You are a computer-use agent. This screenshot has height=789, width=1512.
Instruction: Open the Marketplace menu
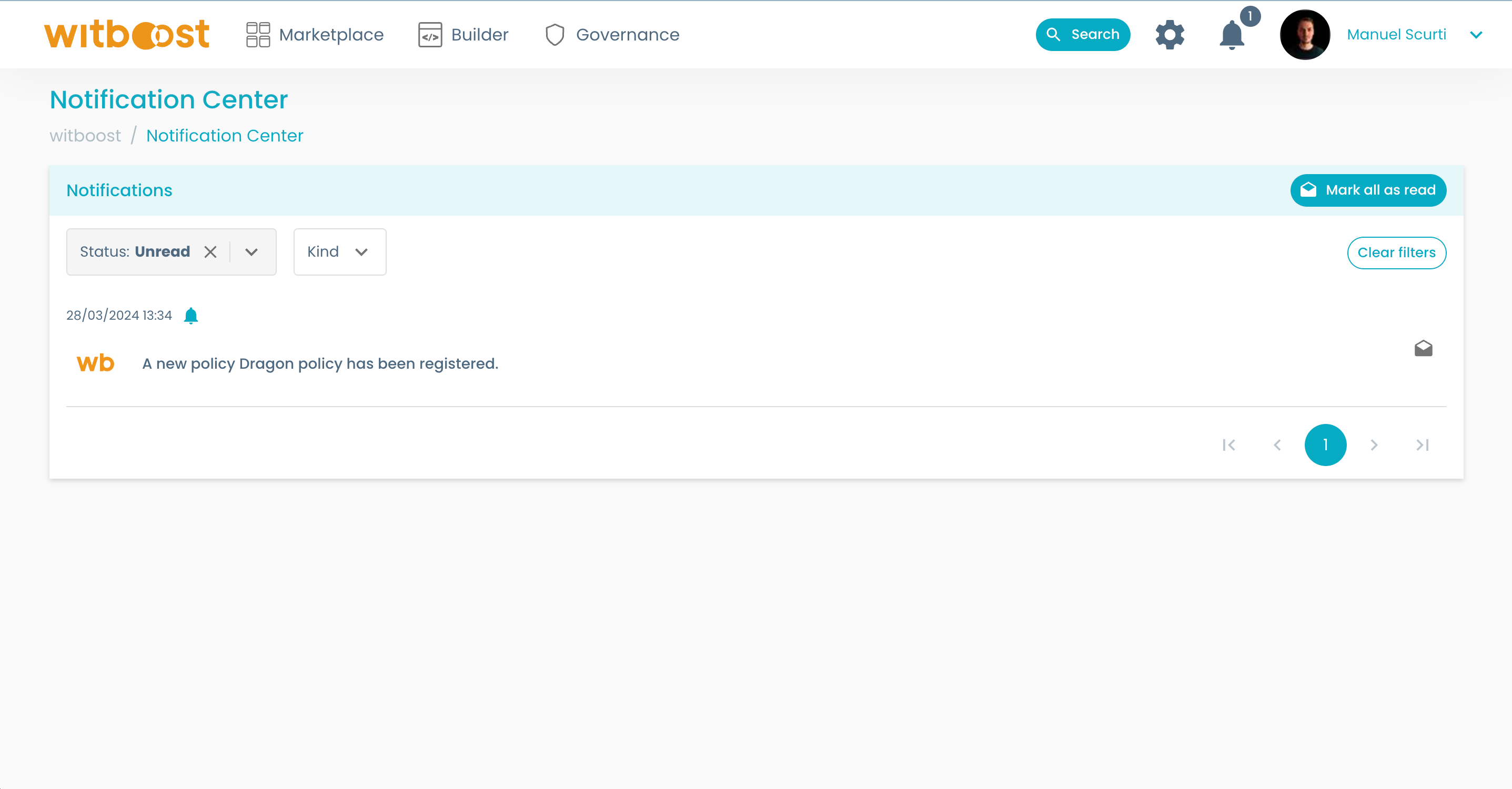click(315, 35)
